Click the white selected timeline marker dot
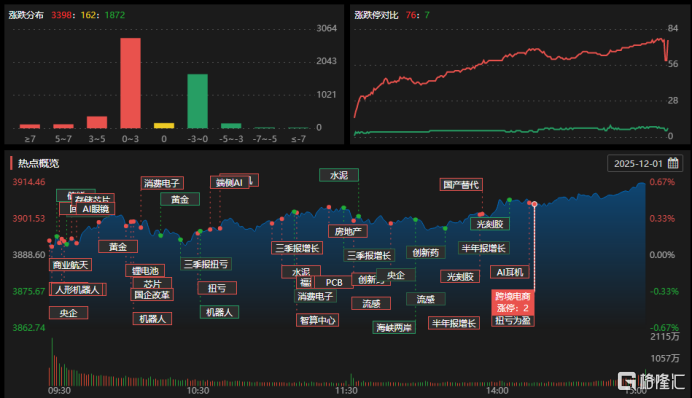Viewport: 692px width, 398px height. point(534,204)
